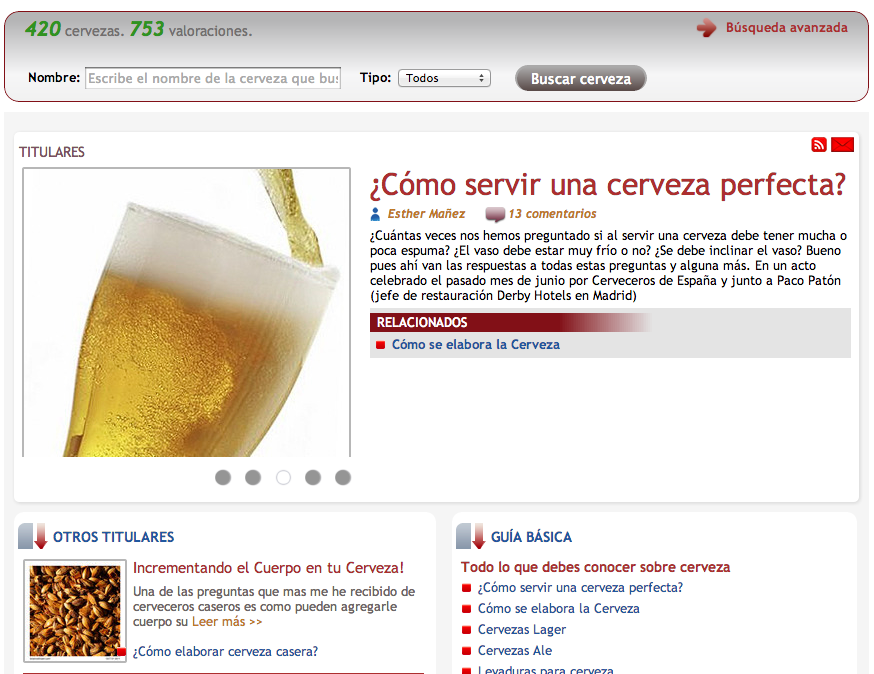
Task: Subscribe via the RSS feed icon
Action: click(x=819, y=144)
